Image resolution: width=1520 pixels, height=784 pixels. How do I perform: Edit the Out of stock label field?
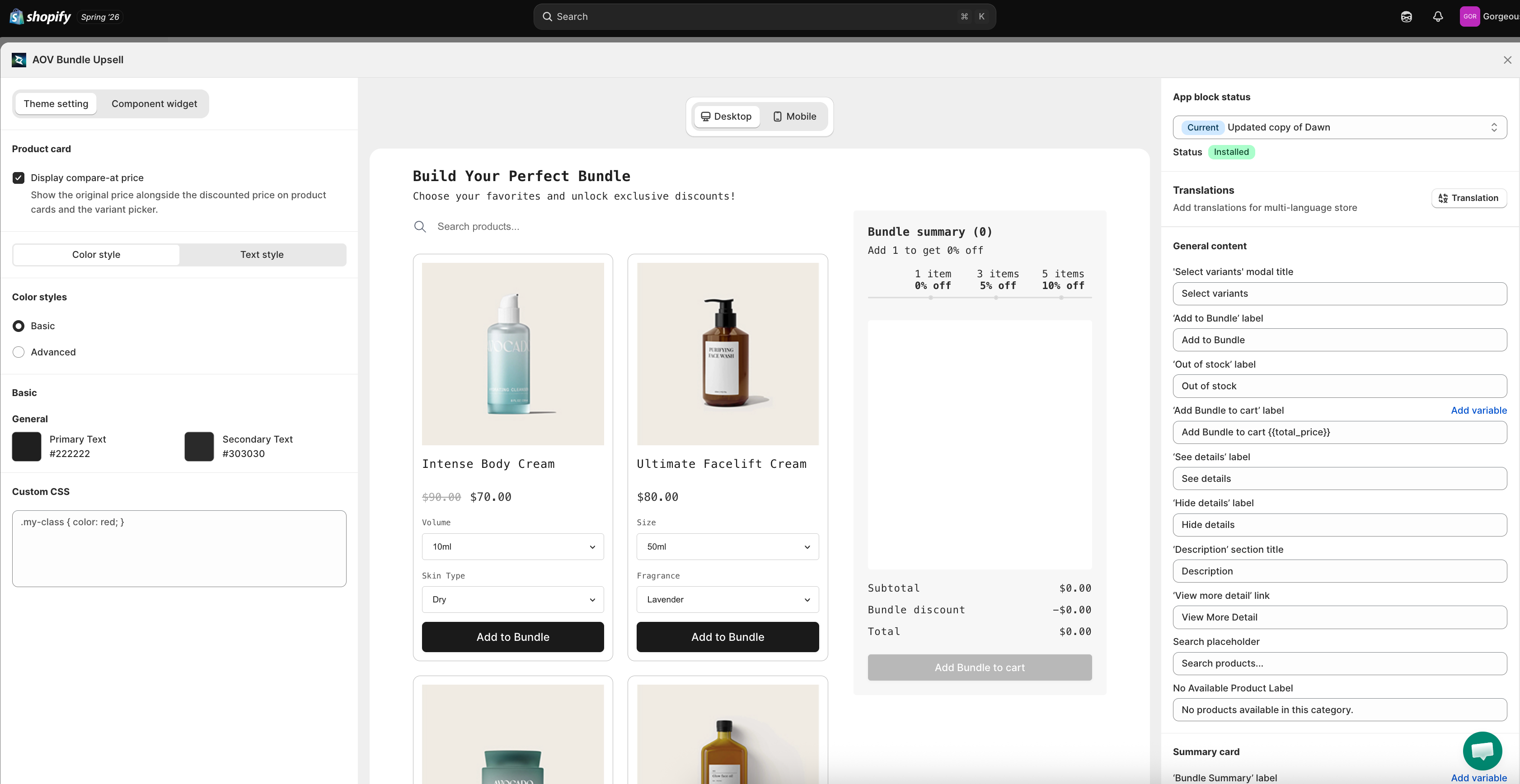pyautogui.click(x=1339, y=387)
